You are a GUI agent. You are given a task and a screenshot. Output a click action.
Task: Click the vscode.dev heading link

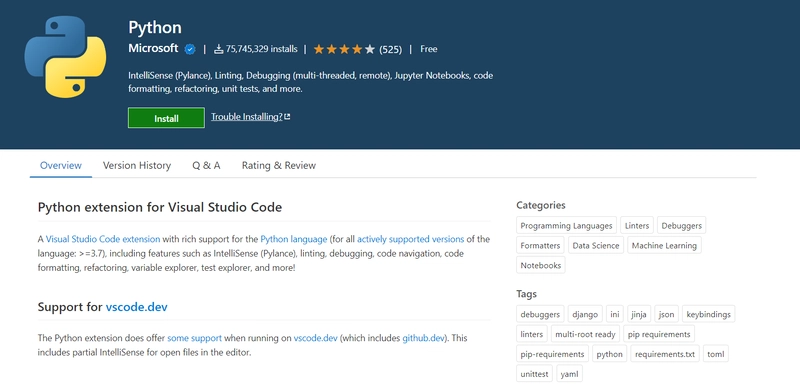click(136, 307)
